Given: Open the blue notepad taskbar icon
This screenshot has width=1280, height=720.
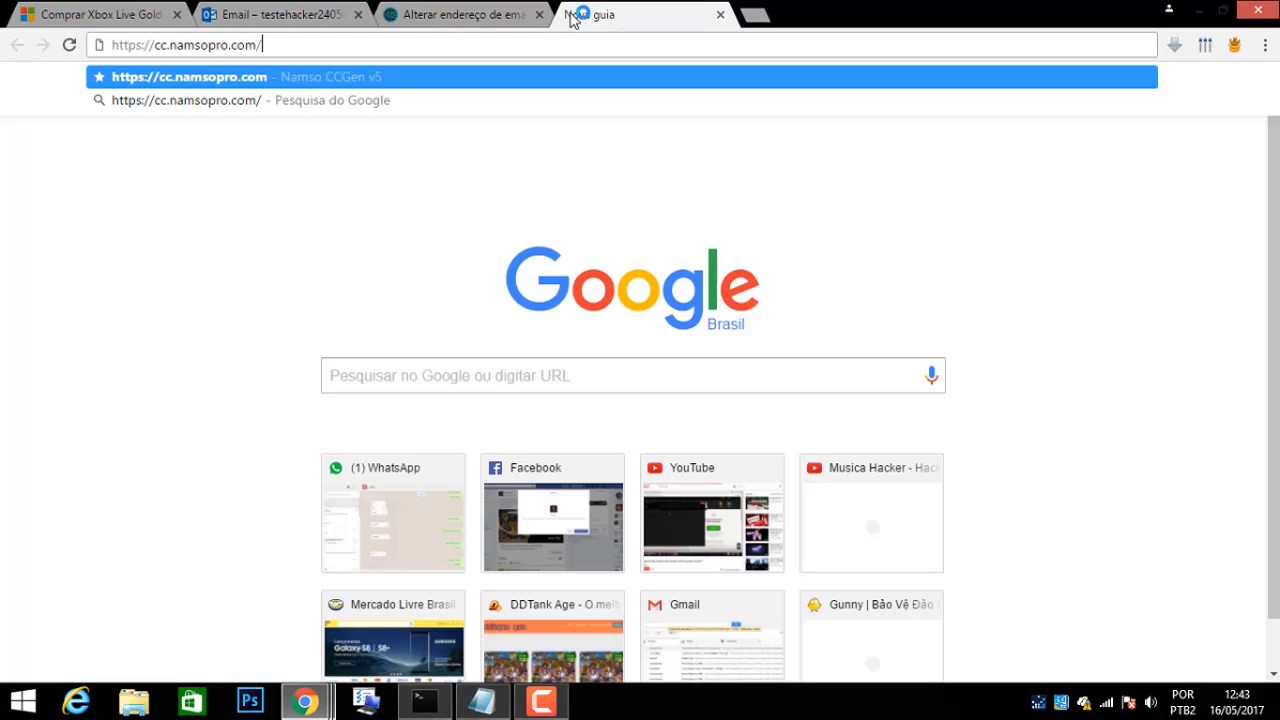Looking at the screenshot, I should pyautogui.click(x=482, y=701).
